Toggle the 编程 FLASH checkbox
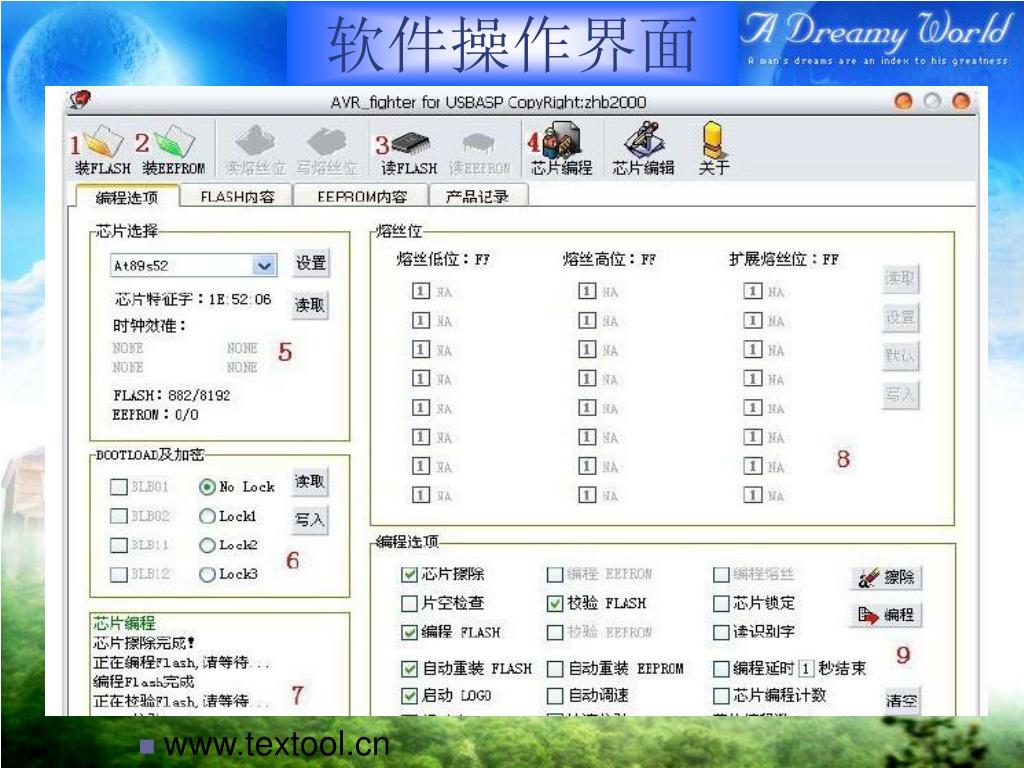1024x768 pixels. tap(409, 633)
